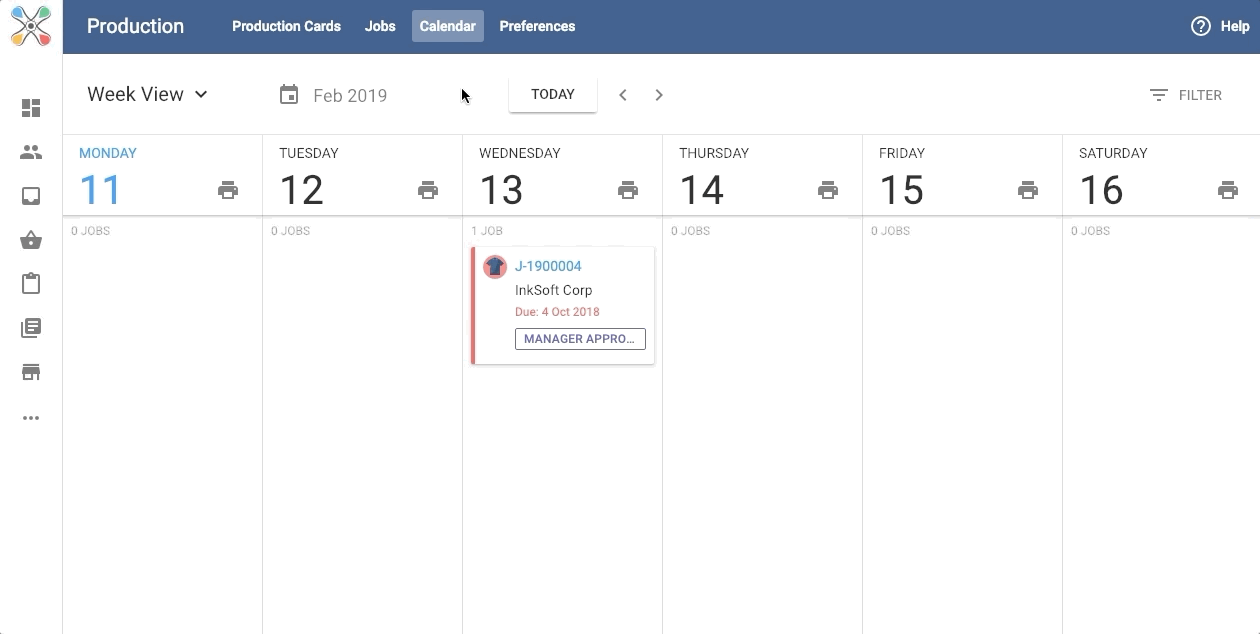Screen dimensions: 1260x634
Task: Click the TODAY button
Action: (x=553, y=94)
